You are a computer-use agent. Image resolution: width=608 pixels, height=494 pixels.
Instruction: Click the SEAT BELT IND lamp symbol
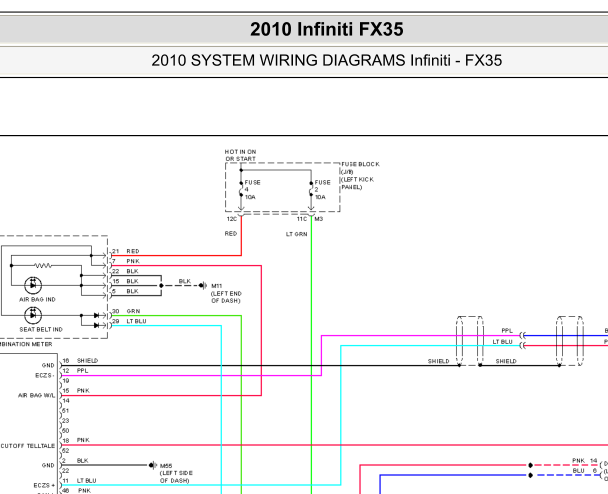tap(33, 315)
